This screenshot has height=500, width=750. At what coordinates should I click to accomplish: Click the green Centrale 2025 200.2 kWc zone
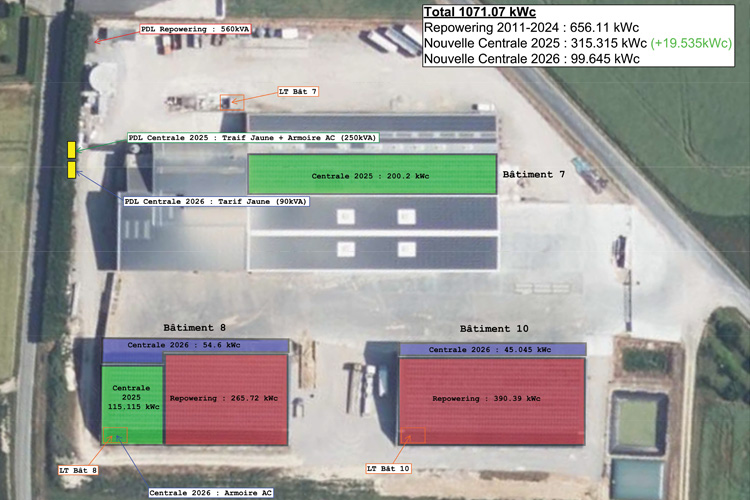coord(371,175)
